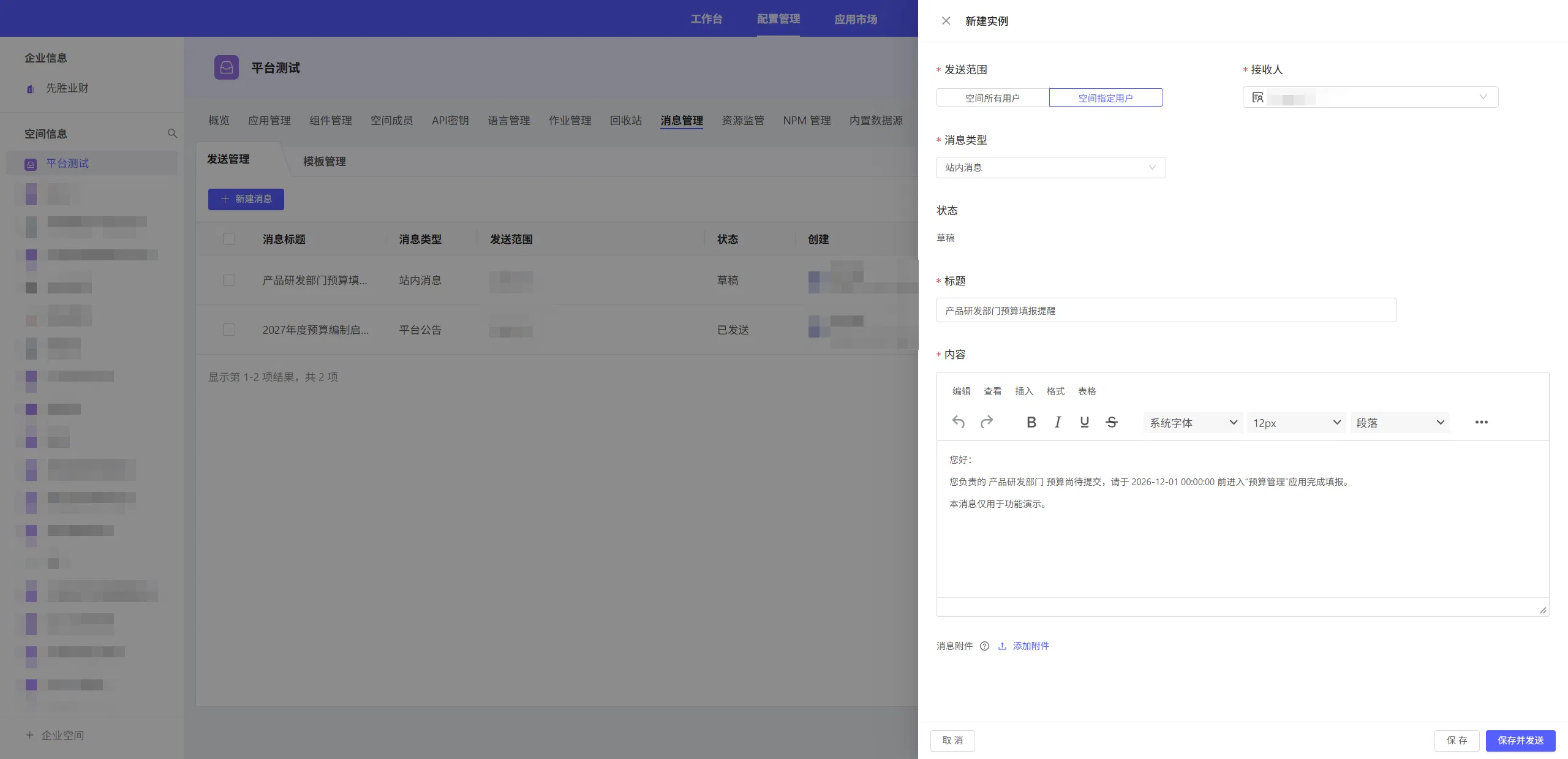Apply strikethrough formatting in editor
Viewport: 1568px width, 759px height.
point(1112,422)
